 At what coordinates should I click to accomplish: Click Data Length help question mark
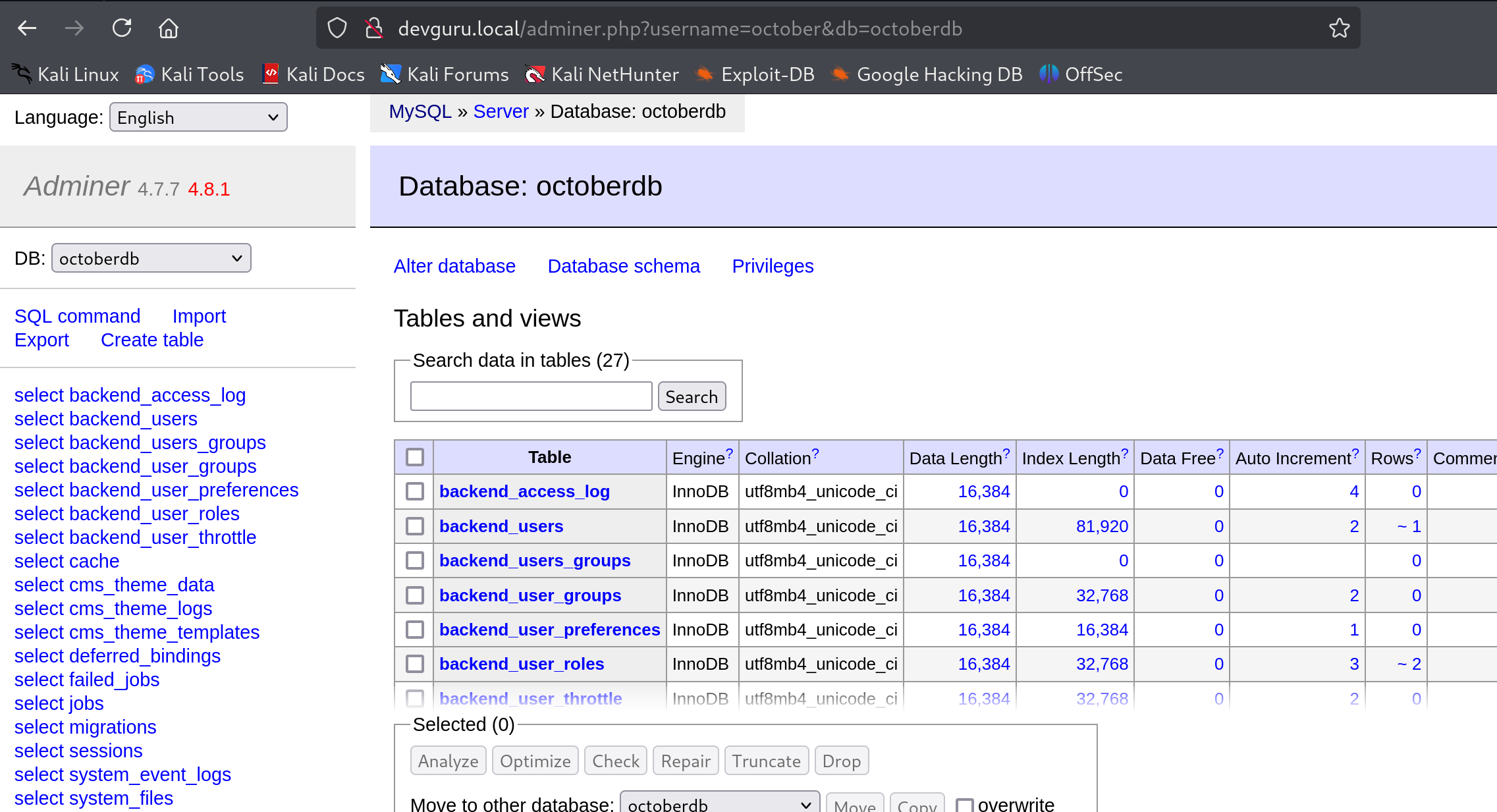click(x=1006, y=454)
